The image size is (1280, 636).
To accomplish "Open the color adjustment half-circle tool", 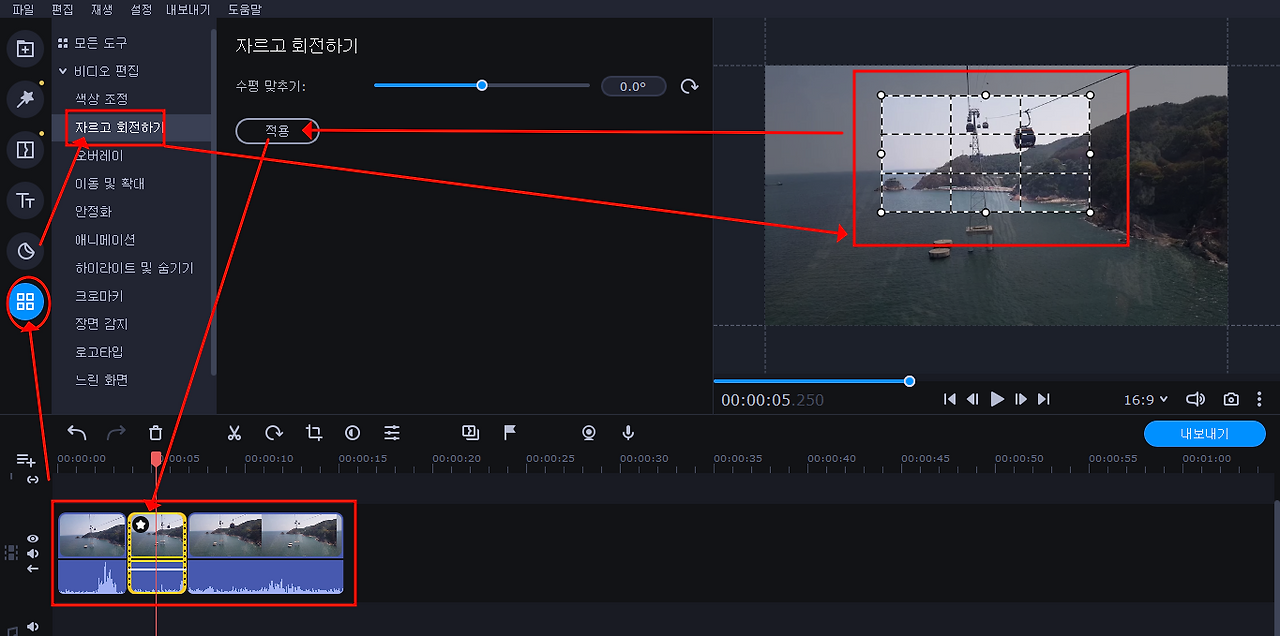I will click(352, 433).
